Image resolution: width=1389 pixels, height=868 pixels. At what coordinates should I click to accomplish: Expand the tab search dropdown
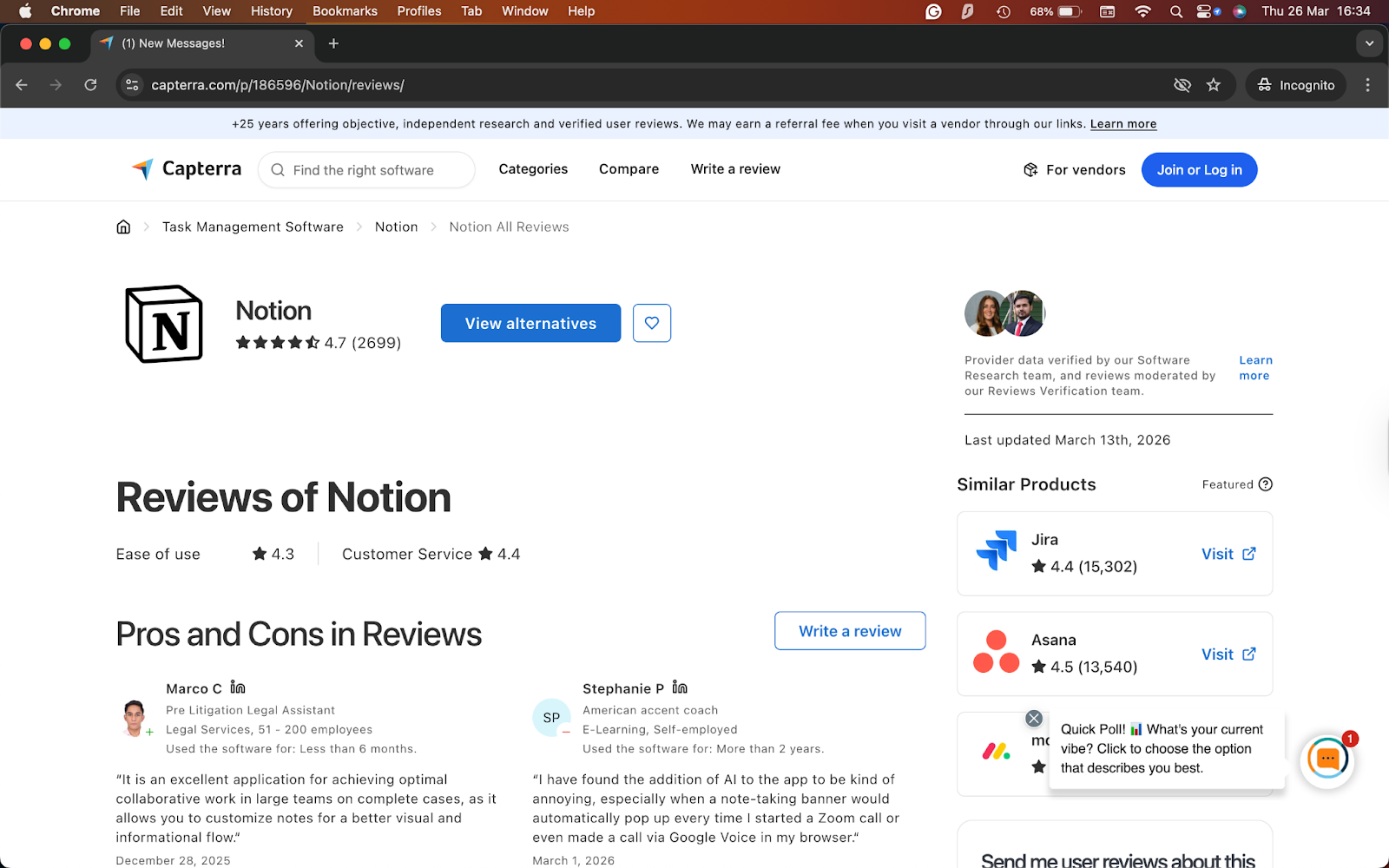[x=1369, y=43]
